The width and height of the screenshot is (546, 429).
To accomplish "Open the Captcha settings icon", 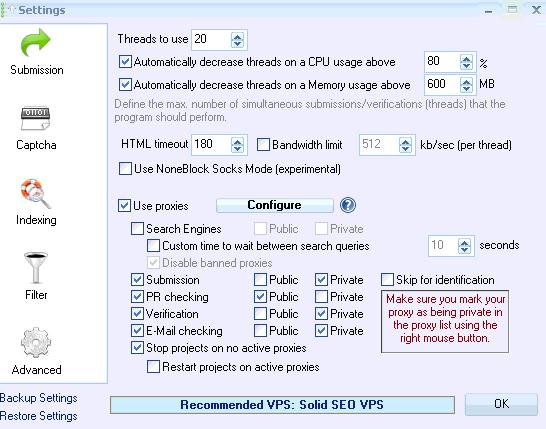I will coord(36,118).
